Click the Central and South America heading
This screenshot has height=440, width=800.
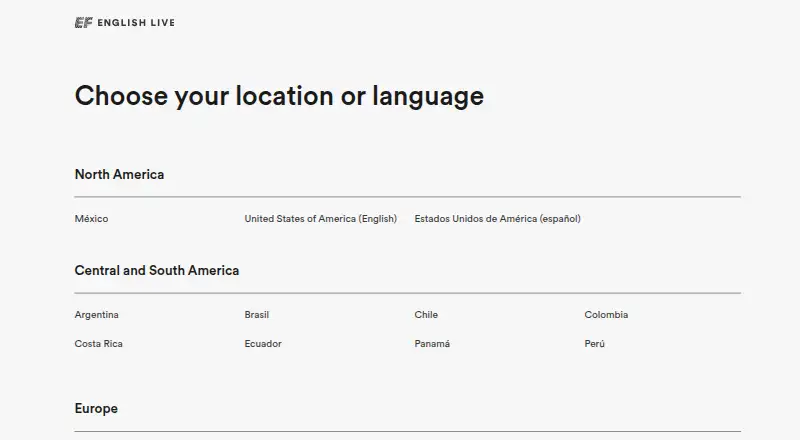157,271
